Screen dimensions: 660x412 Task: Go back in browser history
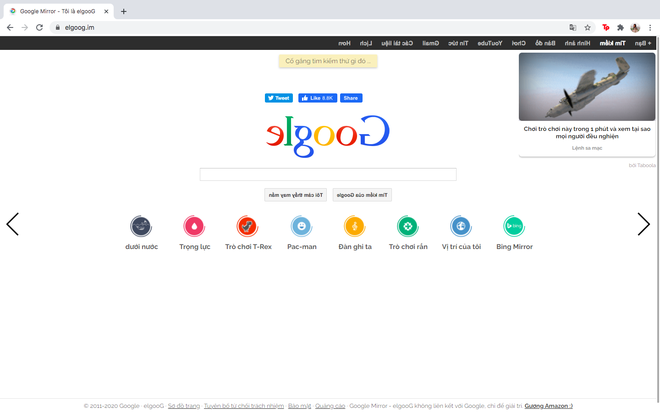[x=10, y=27]
